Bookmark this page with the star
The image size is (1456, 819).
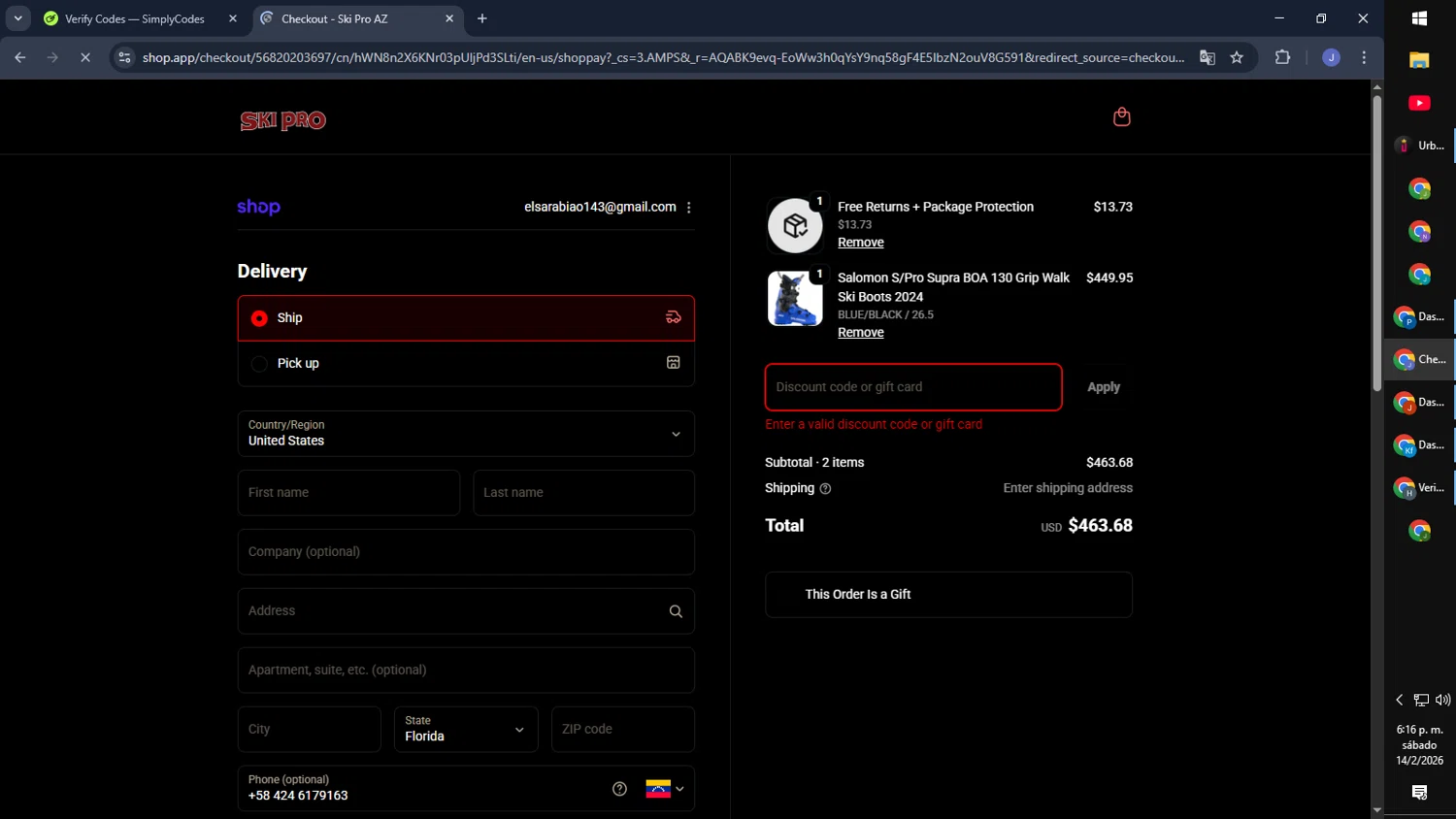pos(1237,58)
